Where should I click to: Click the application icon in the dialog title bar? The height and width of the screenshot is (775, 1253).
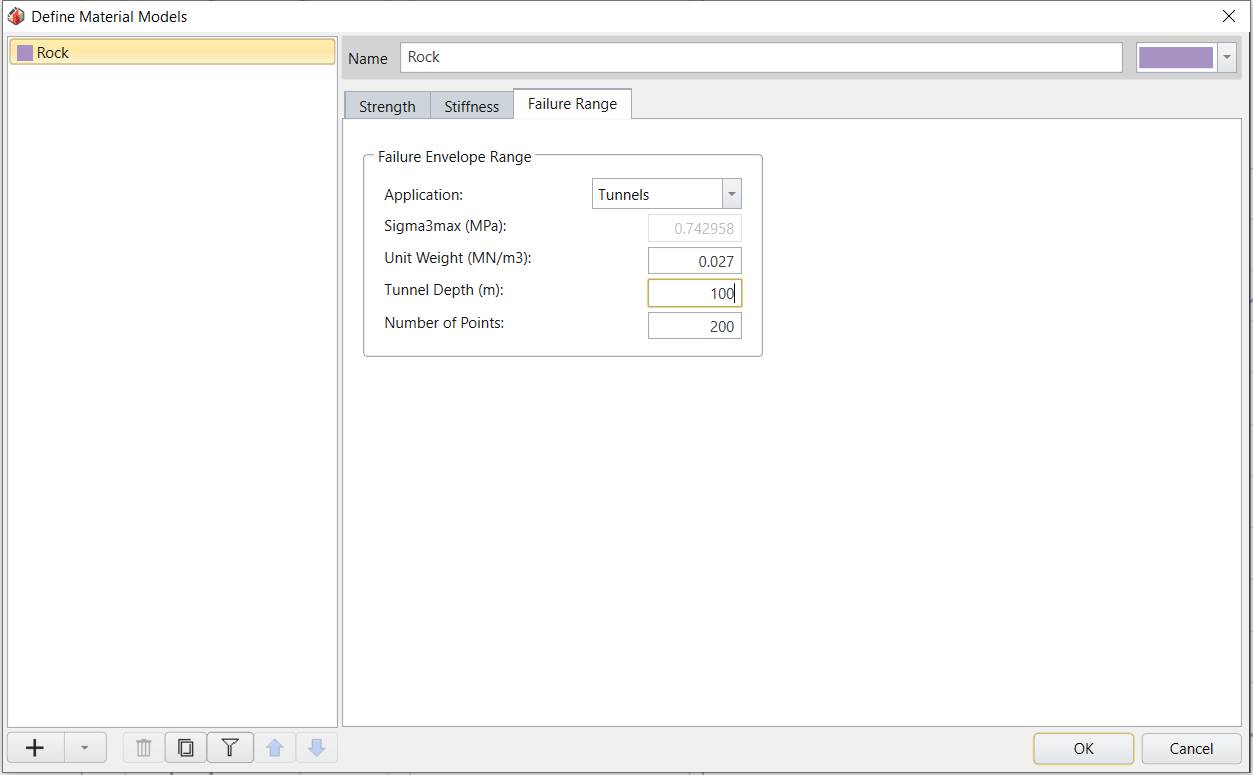14,15
